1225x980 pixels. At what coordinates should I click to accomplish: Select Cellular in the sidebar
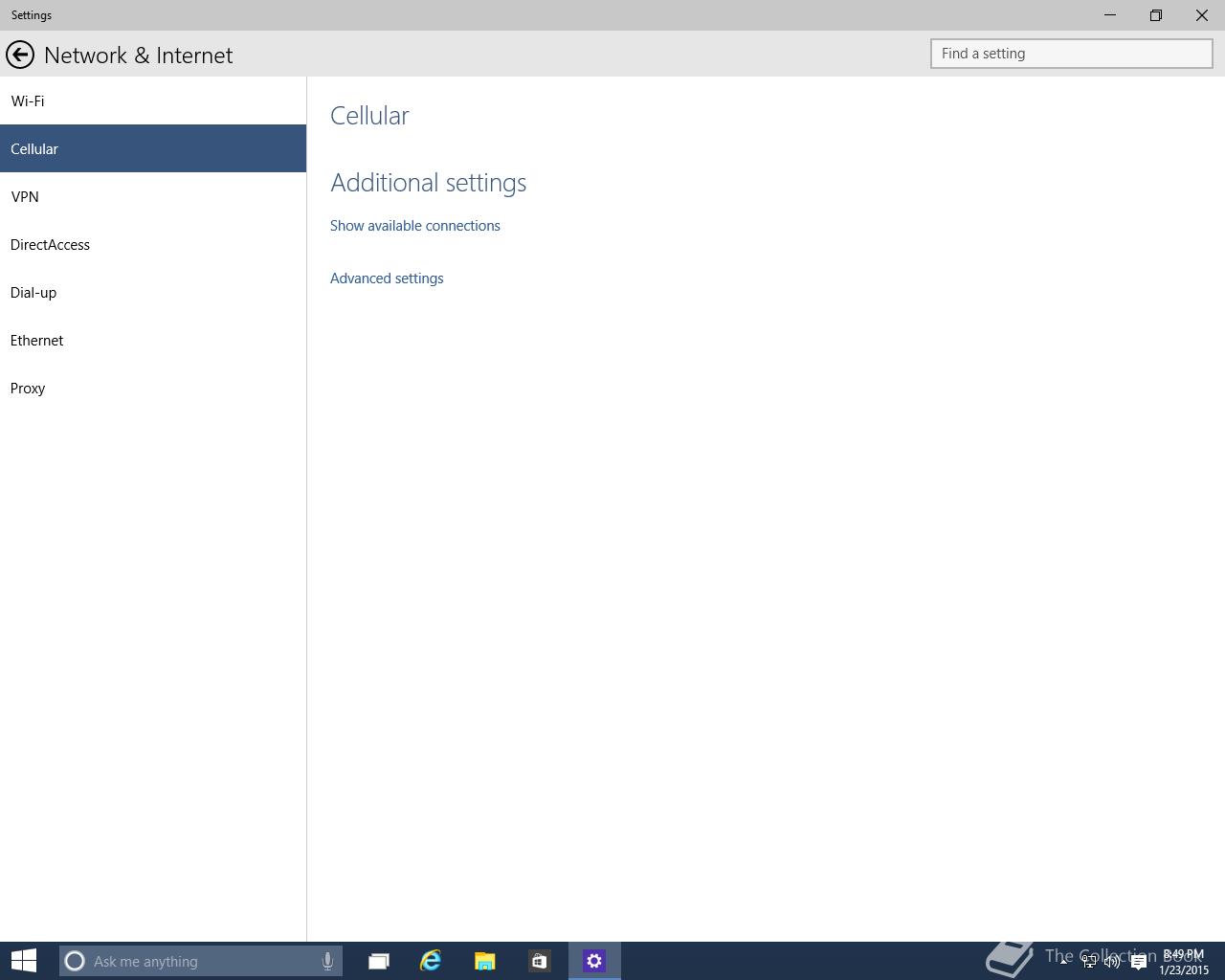pos(153,148)
